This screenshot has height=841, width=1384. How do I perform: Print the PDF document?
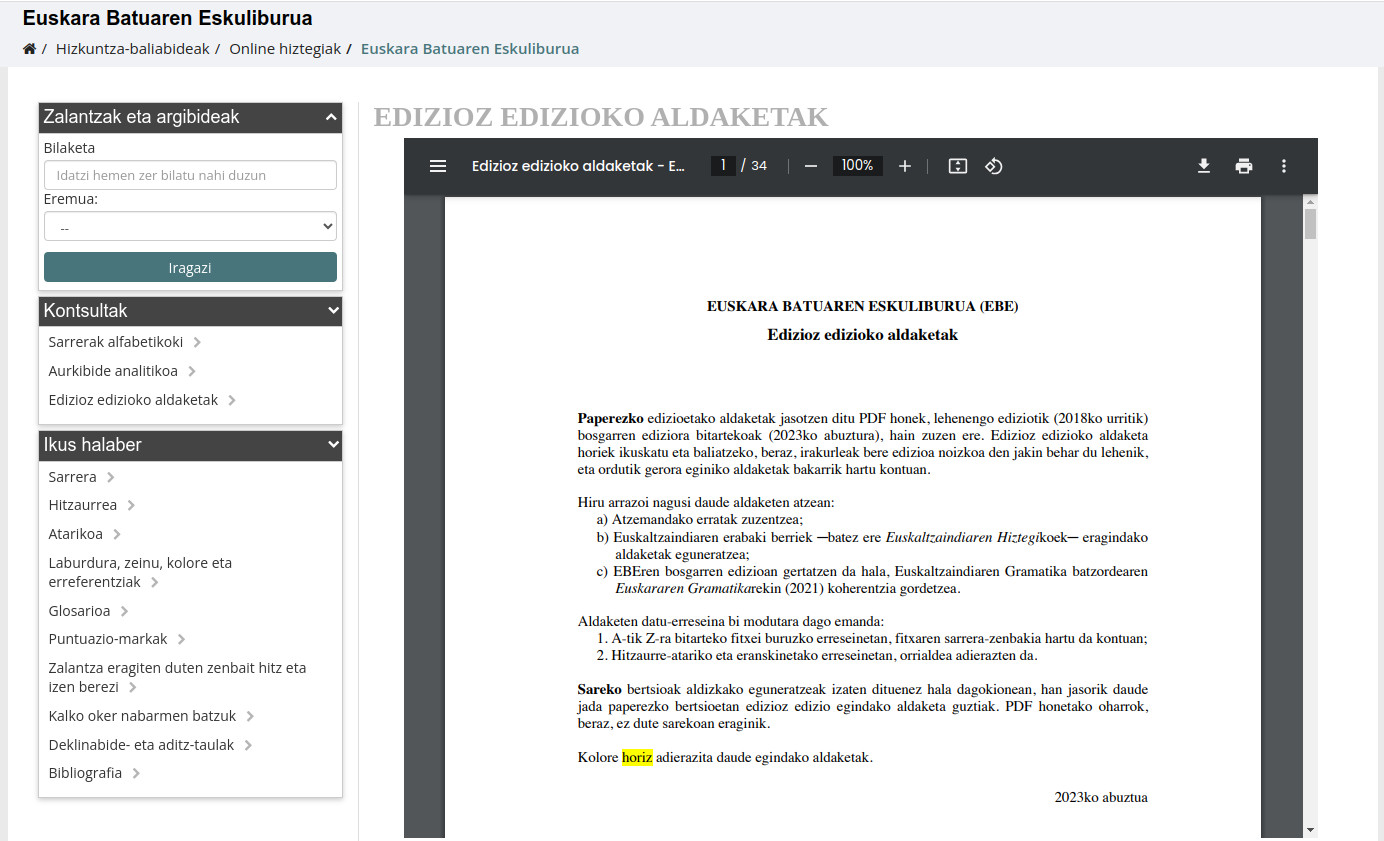click(1244, 166)
